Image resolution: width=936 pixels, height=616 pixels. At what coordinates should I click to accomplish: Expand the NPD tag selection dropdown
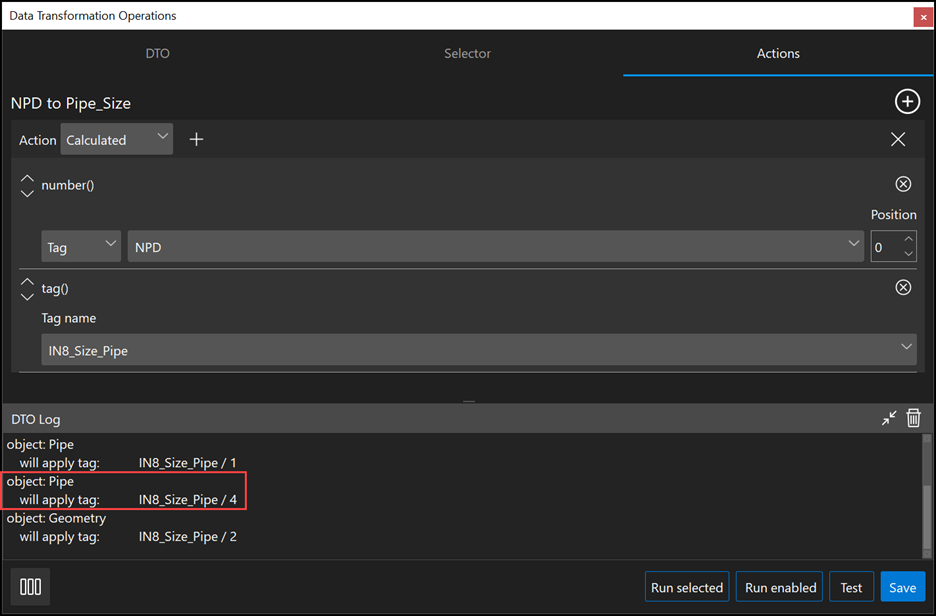pyautogui.click(x=853, y=243)
